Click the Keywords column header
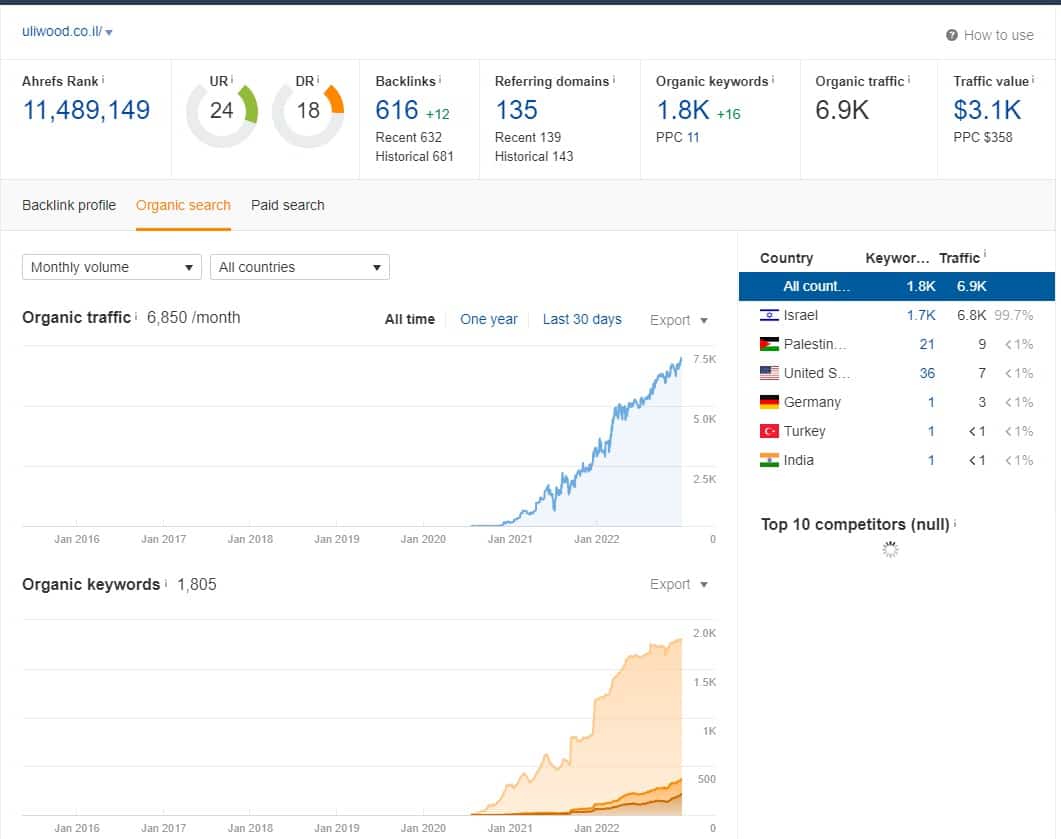The height and width of the screenshot is (839, 1061). (897, 258)
